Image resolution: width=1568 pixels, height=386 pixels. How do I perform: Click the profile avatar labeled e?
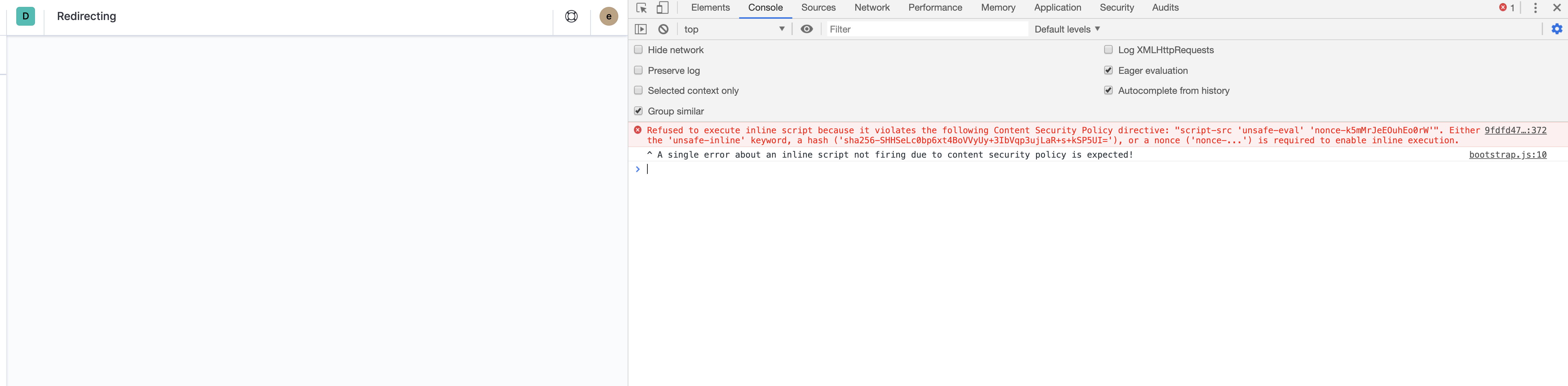pyautogui.click(x=608, y=16)
